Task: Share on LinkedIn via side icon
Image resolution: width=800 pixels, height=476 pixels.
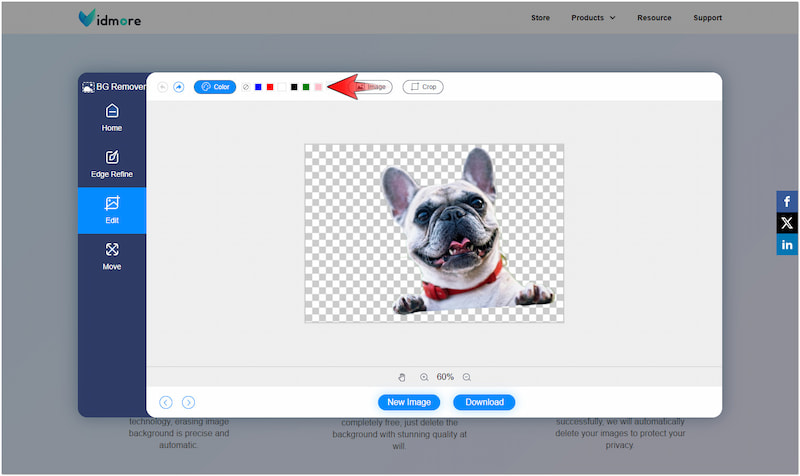Action: tap(787, 245)
